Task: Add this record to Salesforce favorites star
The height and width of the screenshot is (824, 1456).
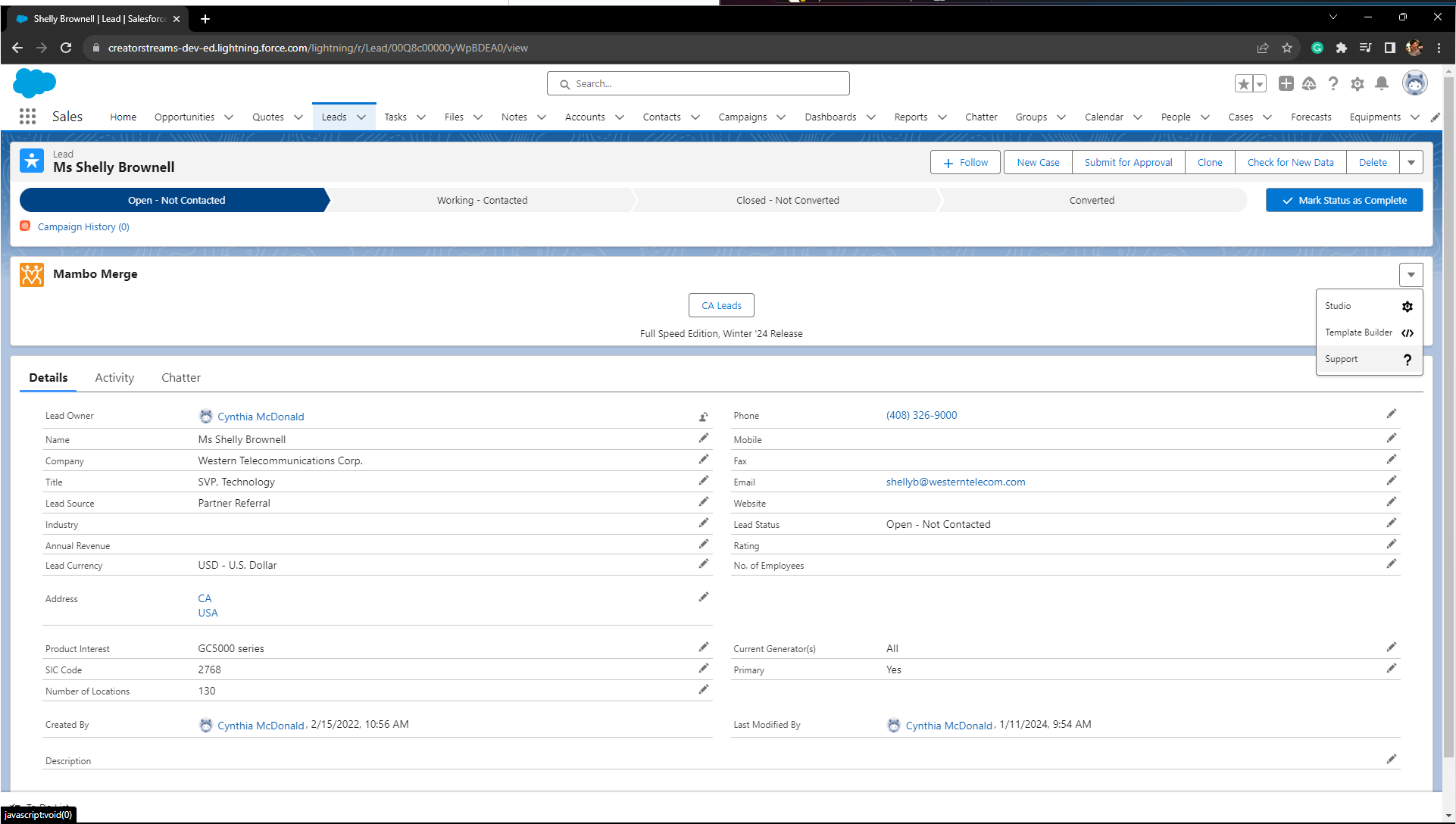Action: (1244, 84)
